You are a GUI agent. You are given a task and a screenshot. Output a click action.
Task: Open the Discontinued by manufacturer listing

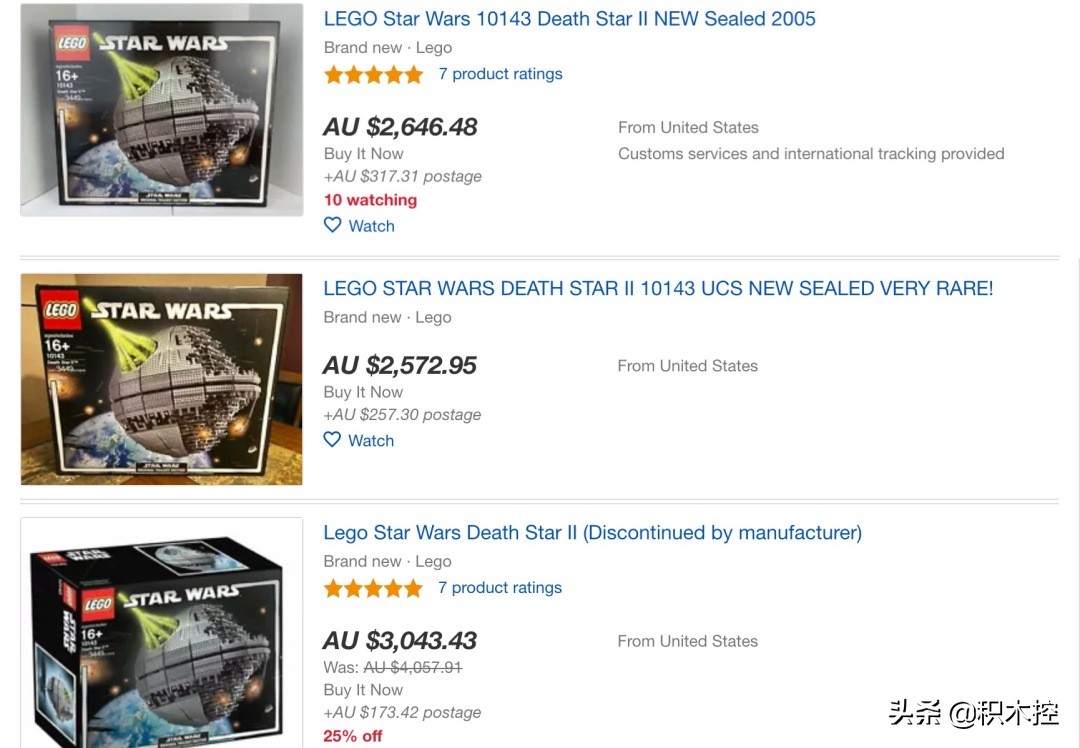[592, 533]
